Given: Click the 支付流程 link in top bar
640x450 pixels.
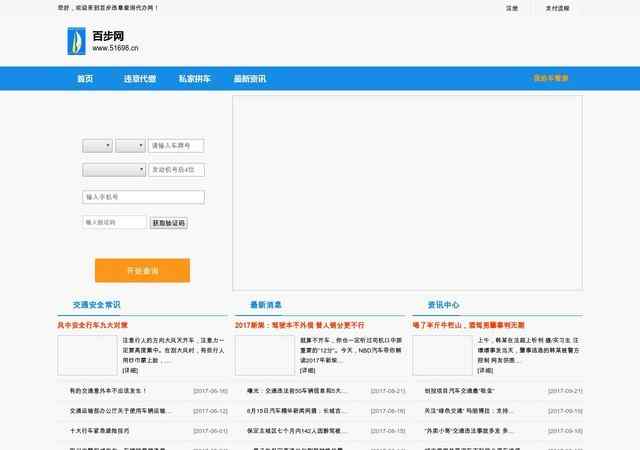Looking at the screenshot, I should point(558,8).
